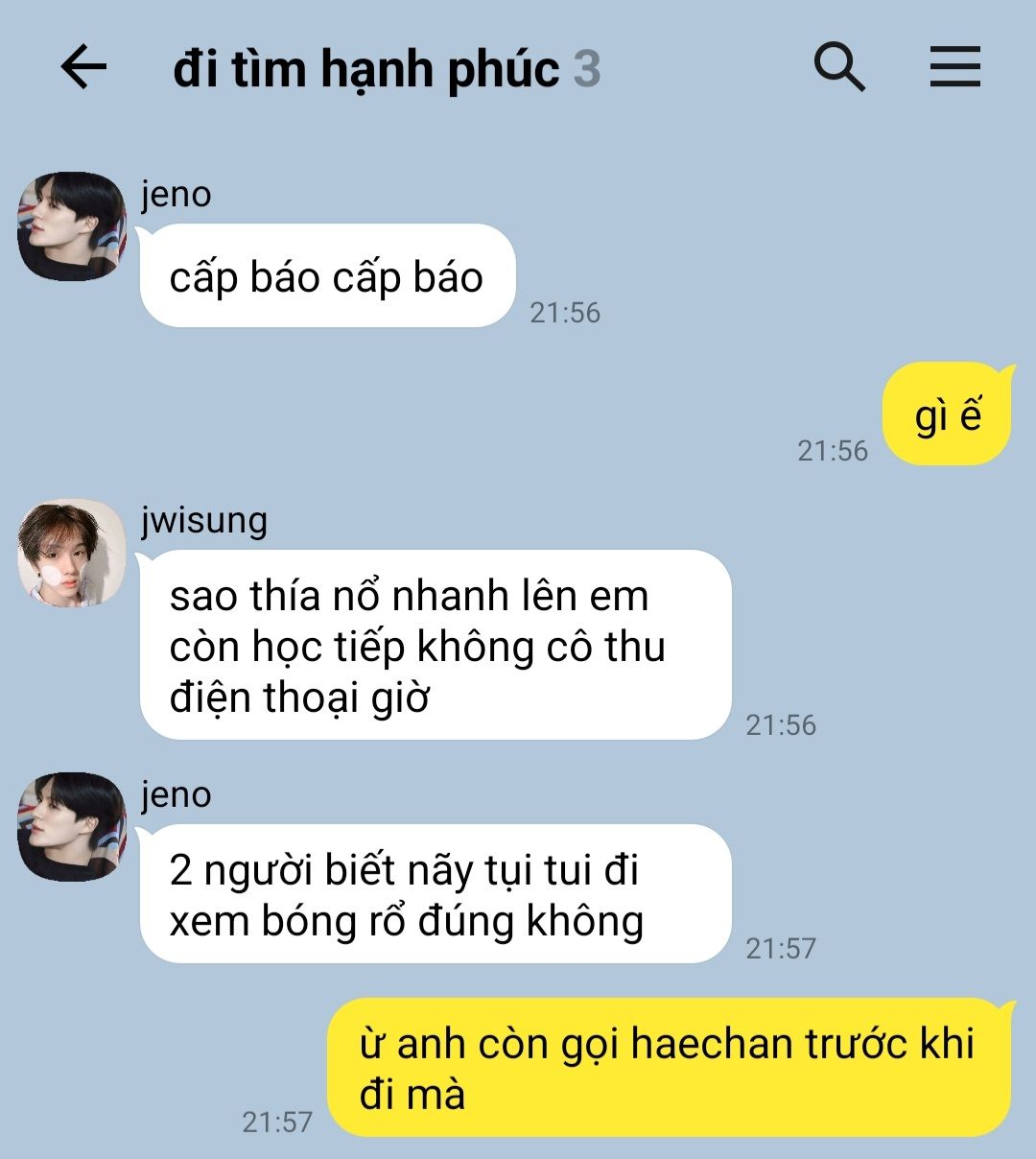Tap 21:56 timestamp after "cấp báo cấp báo"
The width and height of the screenshot is (1036, 1159).
(x=565, y=313)
